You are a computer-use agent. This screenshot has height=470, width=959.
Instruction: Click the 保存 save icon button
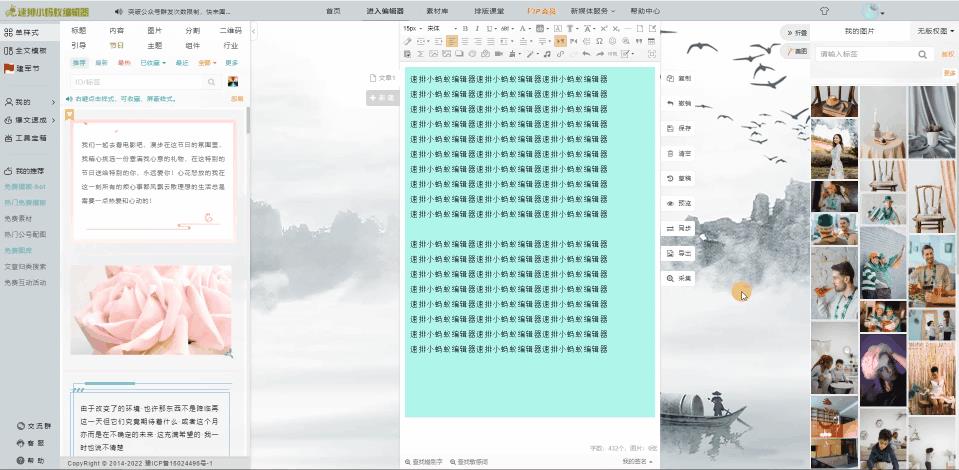coord(678,128)
